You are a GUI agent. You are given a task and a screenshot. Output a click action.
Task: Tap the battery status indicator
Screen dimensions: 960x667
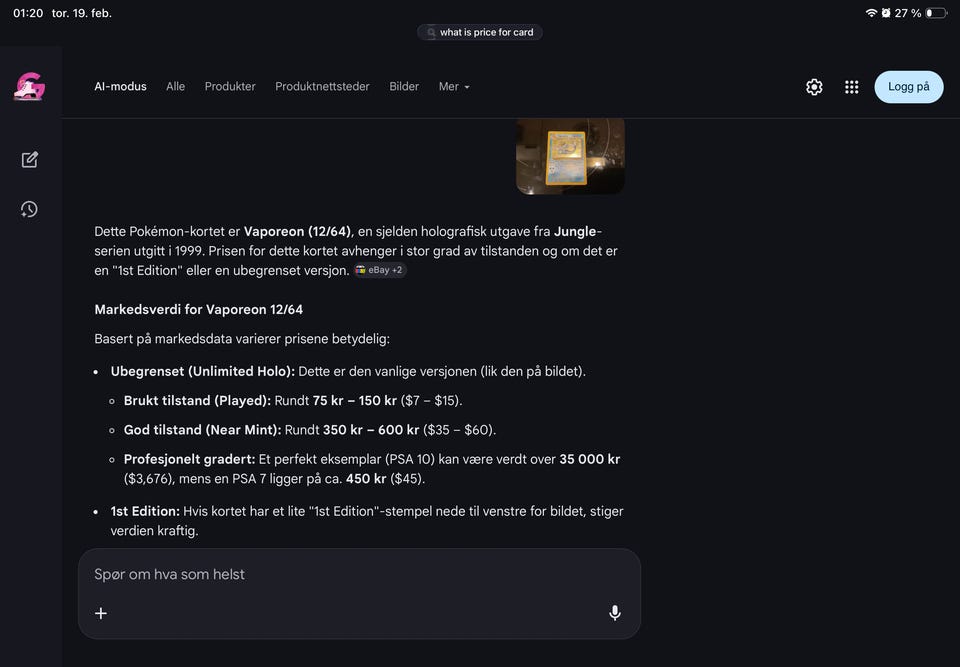tap(936, 13)
